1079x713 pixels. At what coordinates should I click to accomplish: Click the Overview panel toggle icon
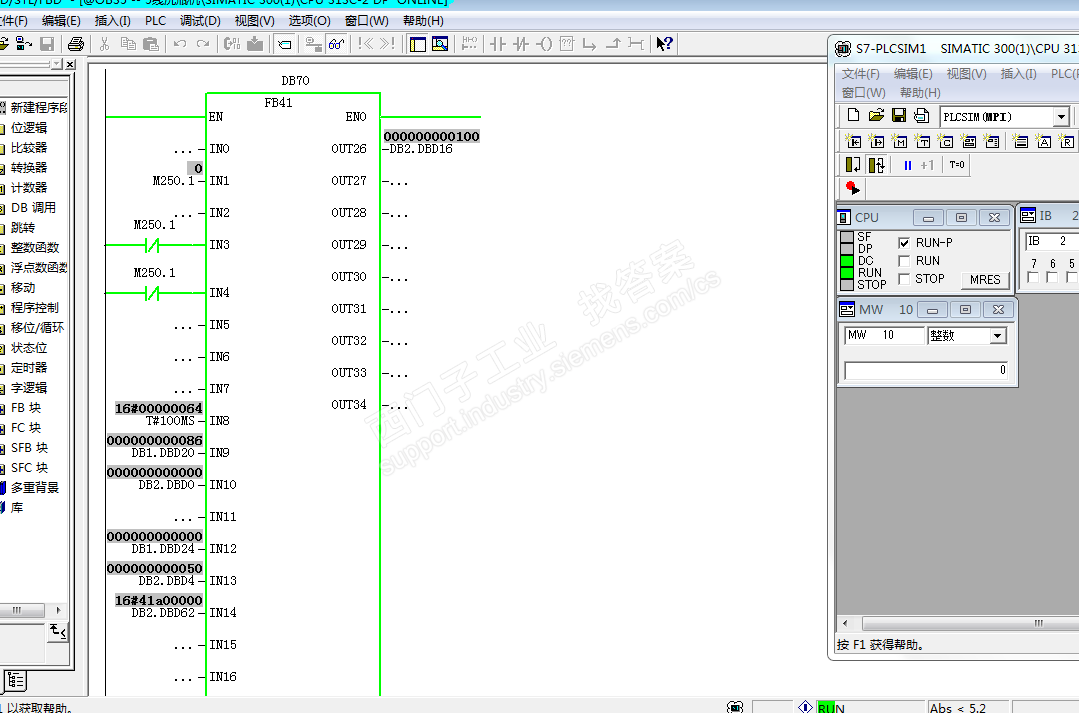[x=418, y=44]
